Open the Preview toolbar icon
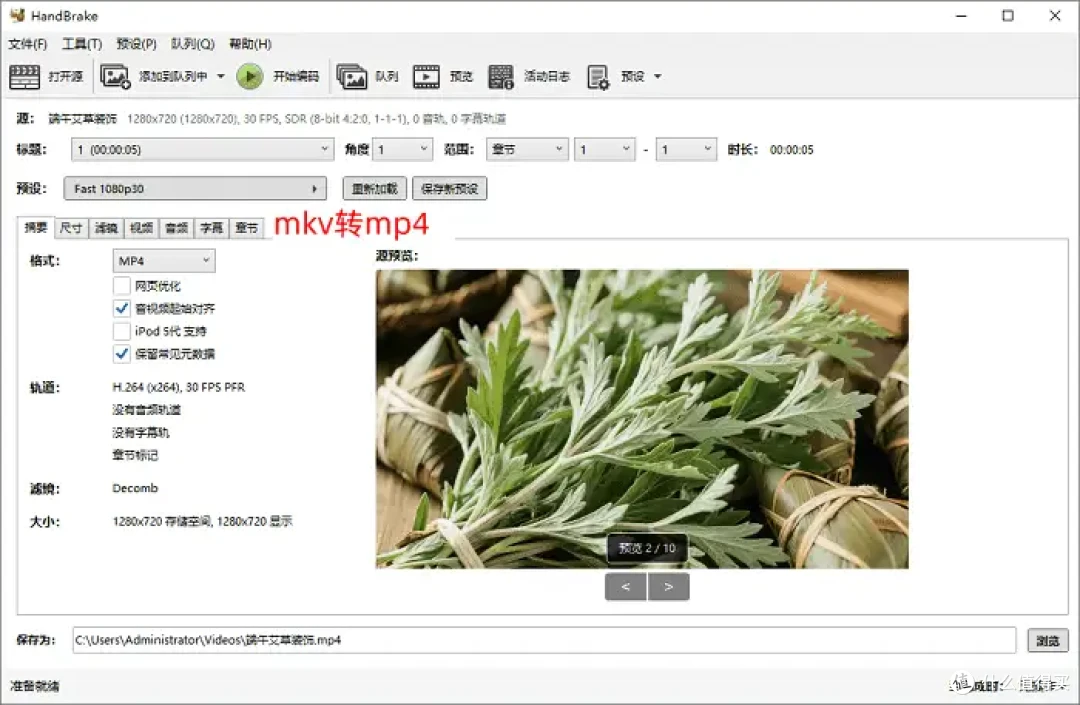 click(x=426, y=76)
